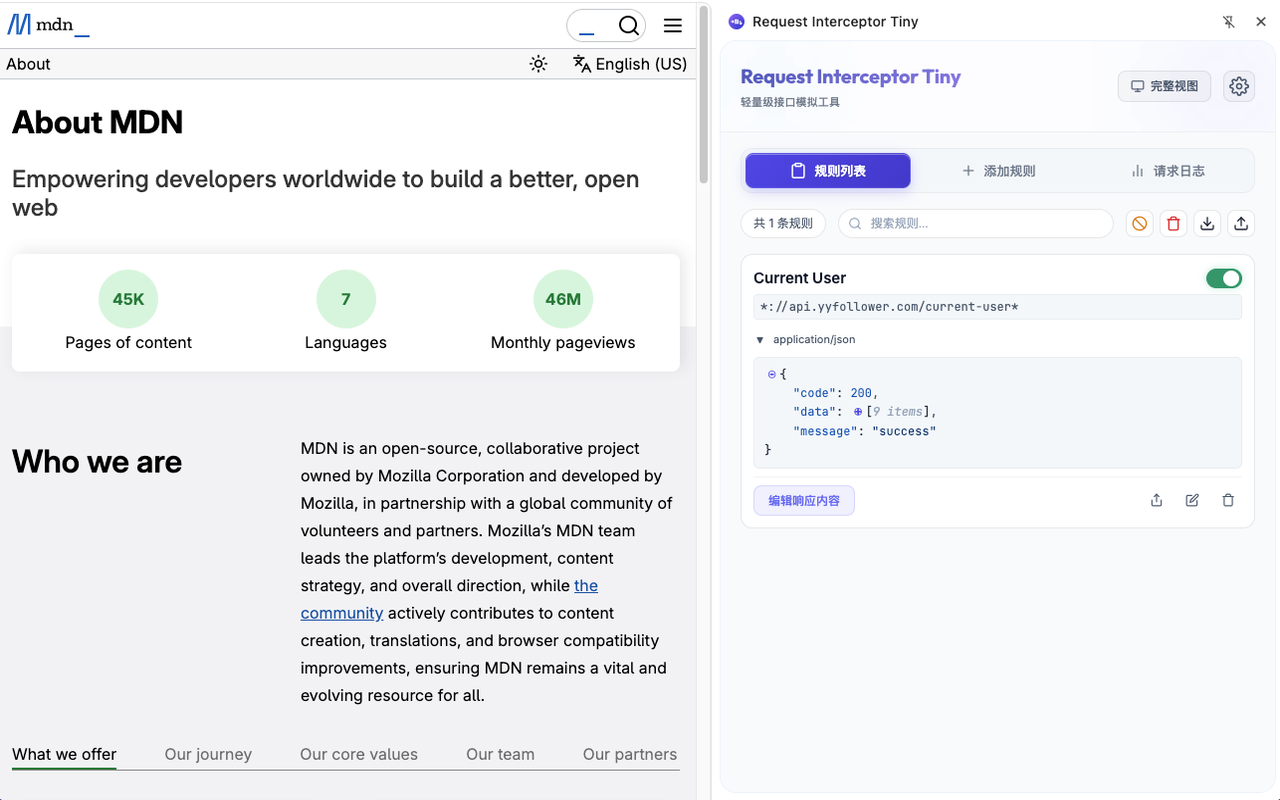1280x800 pixels.
Task: Click the red delete-all rules trash icon
Action: pyautogui.click(x=1174, y=224)
